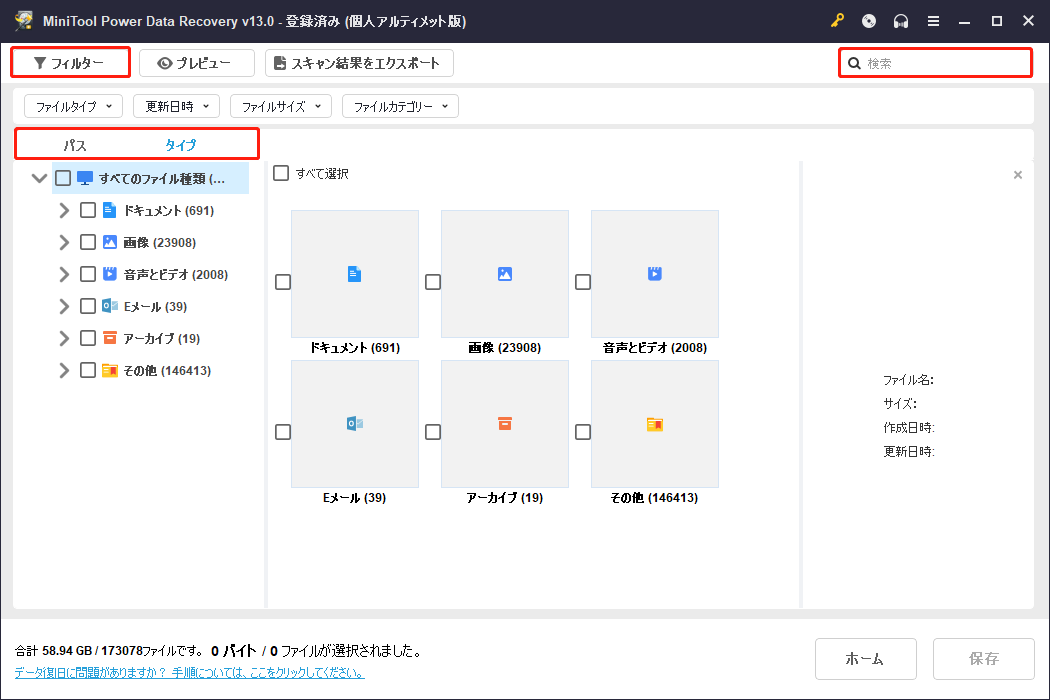Switch to the タイプ tab
This screenshot has width=1050, height=700.
click(x=180, y=145)
